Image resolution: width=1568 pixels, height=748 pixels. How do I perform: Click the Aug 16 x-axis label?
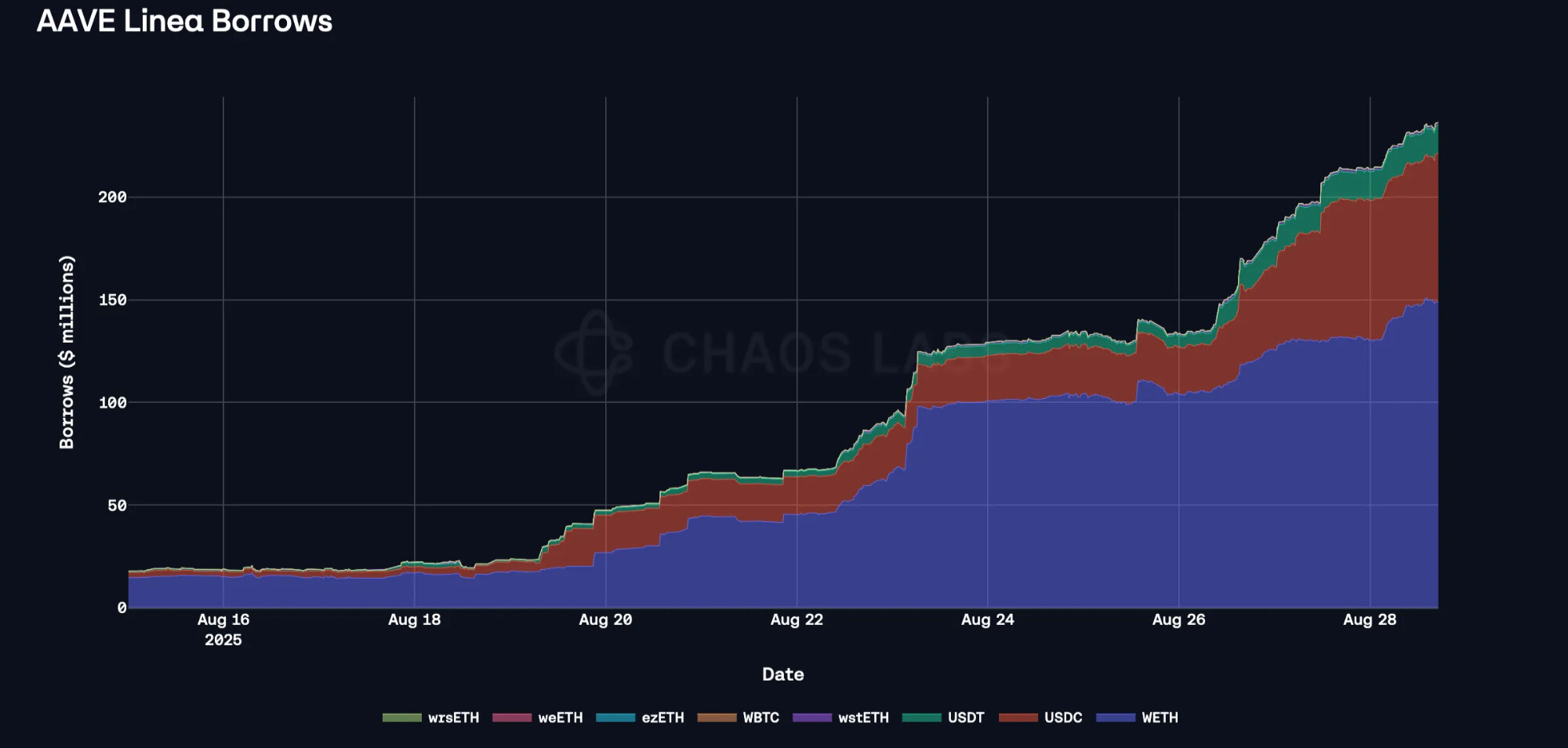click(x=223, y=619)
